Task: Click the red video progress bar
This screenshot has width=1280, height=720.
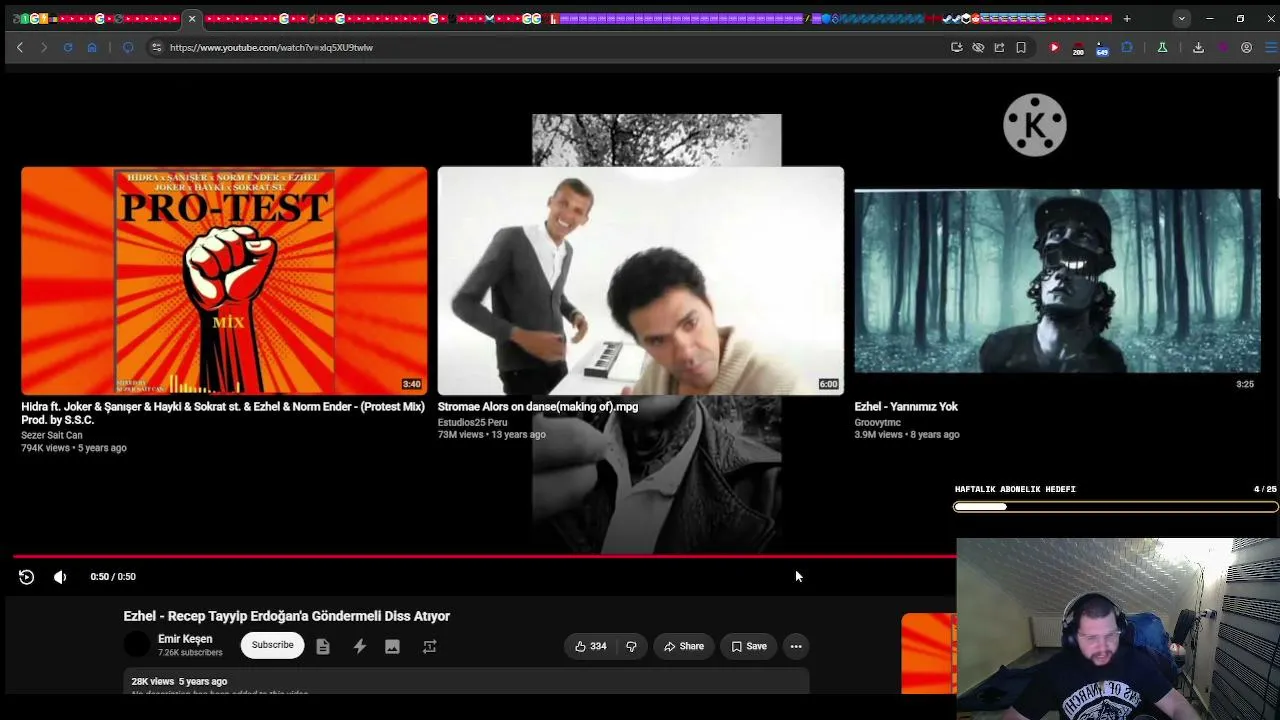Action: (x=485, y=556)
